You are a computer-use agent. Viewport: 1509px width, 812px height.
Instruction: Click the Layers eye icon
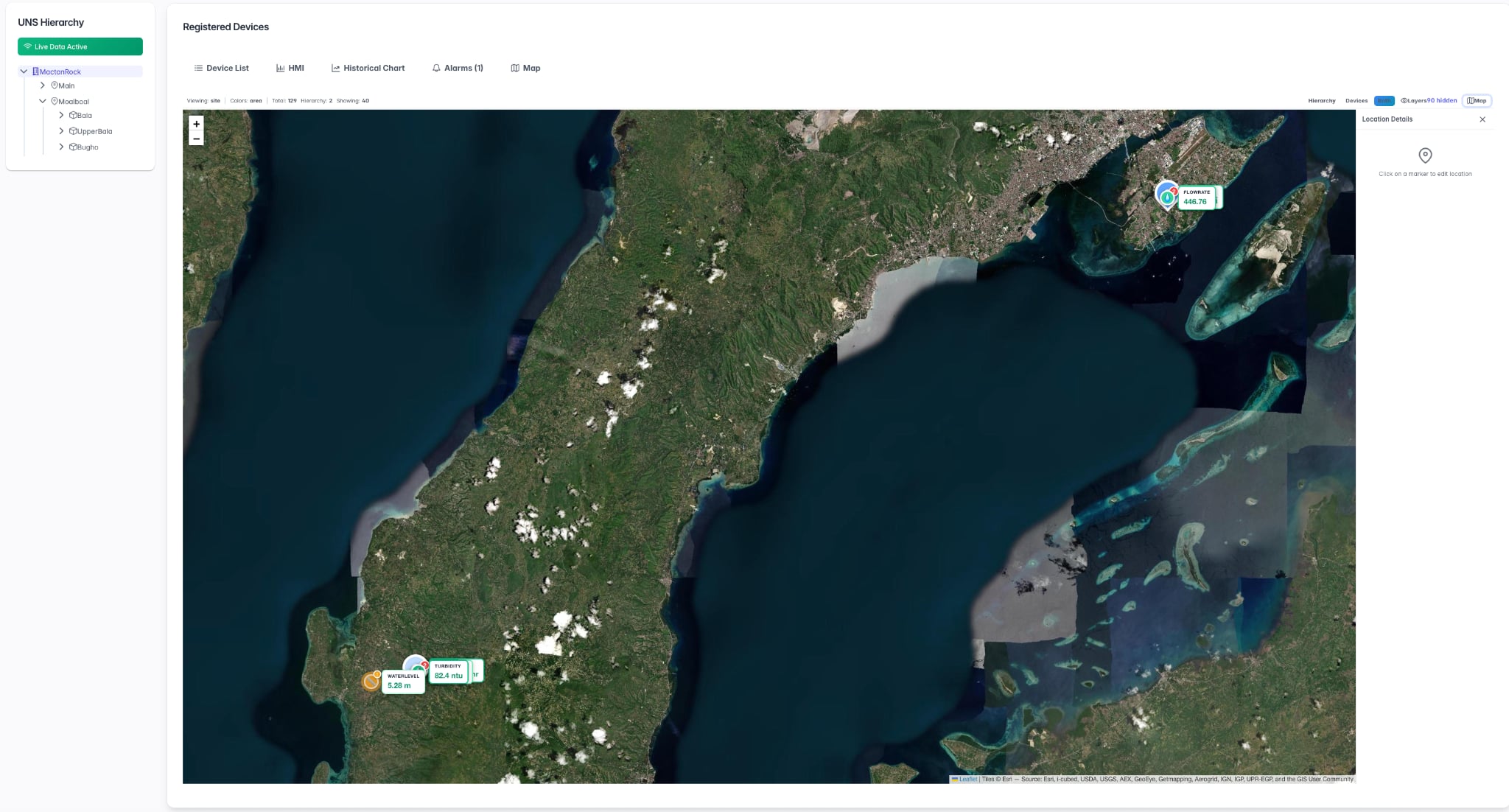pos(1404,101)
